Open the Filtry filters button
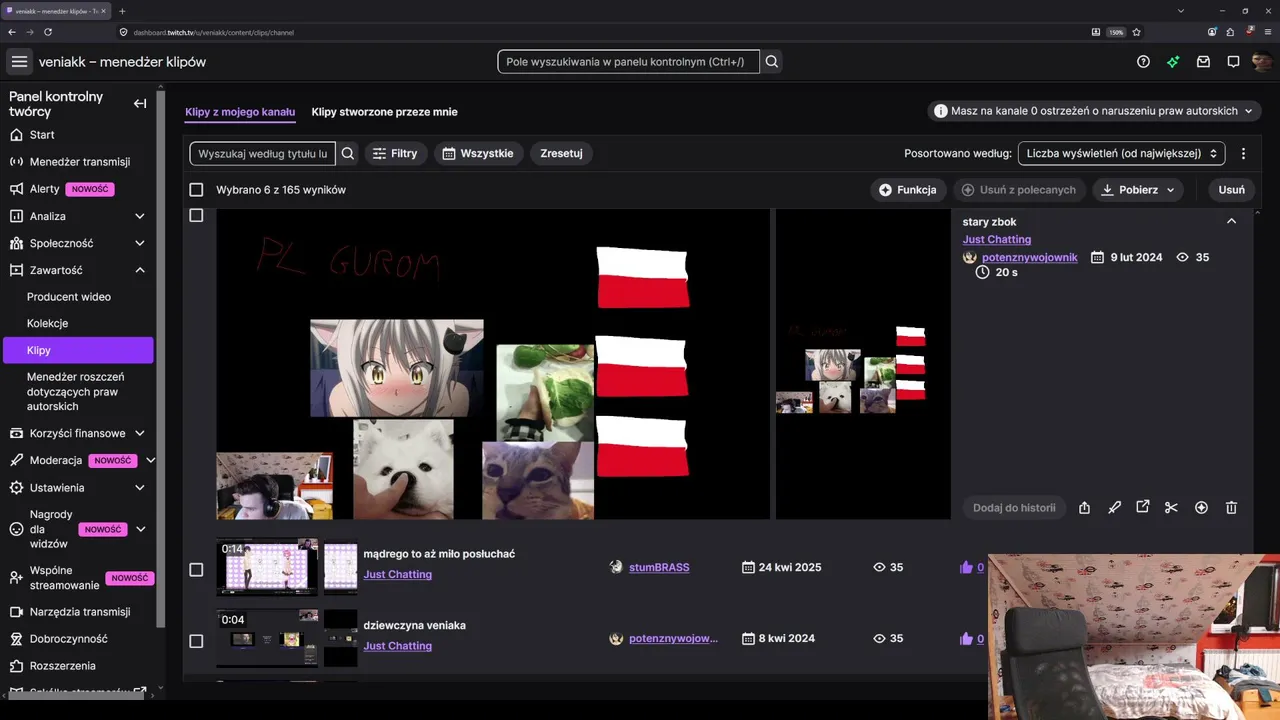 coord(396,154)
